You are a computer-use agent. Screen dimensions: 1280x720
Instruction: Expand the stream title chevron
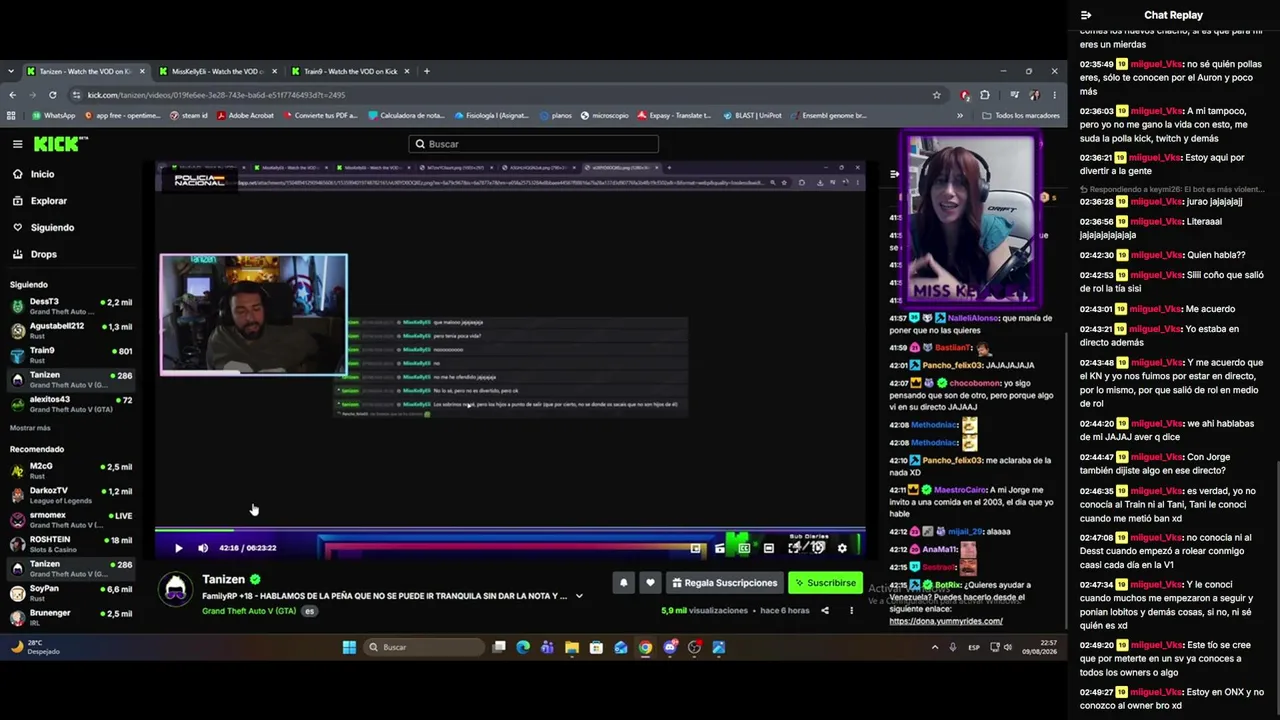pyautogui.click(x=578, y=596)
